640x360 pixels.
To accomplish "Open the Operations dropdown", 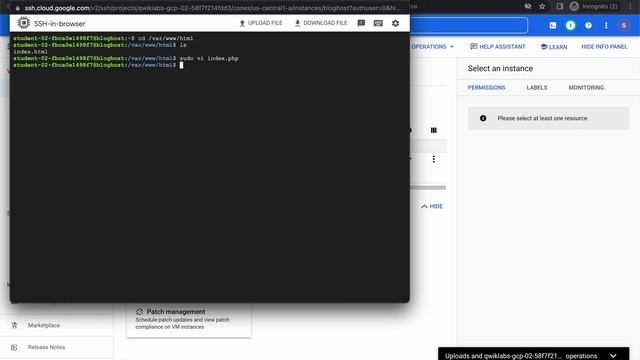I will 432,47.
